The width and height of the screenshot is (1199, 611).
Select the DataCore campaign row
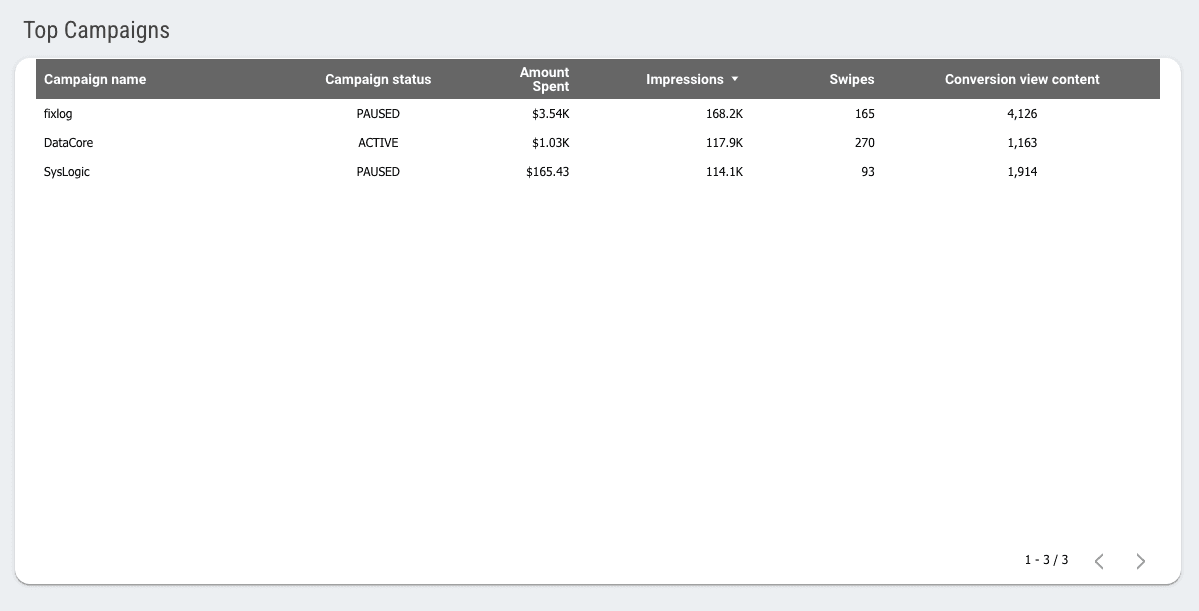[x=67, y=142]
